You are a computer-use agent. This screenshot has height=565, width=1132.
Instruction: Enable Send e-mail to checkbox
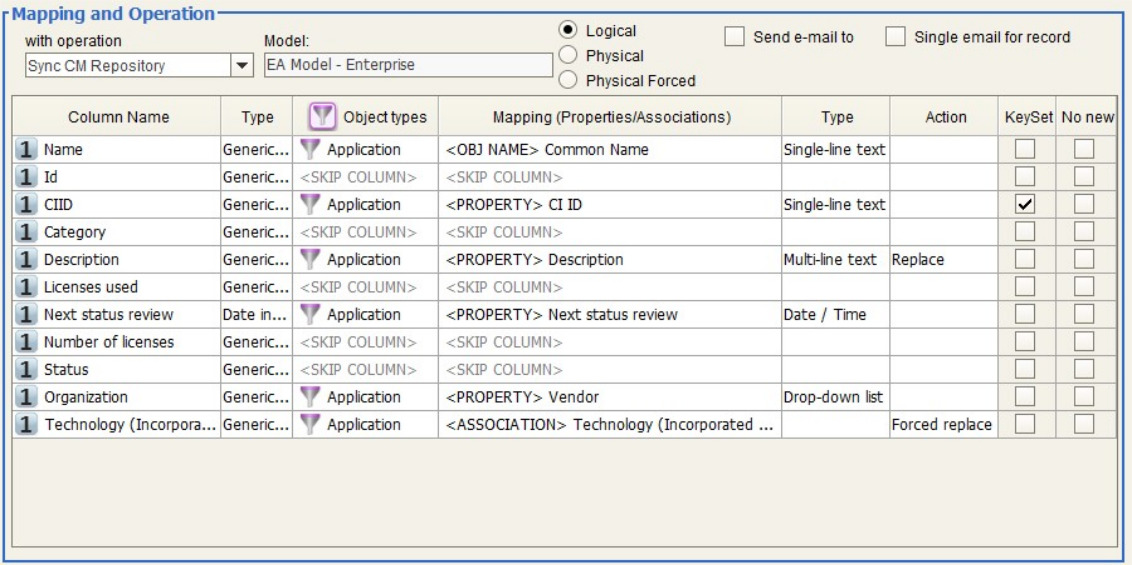tap(734, 37)
